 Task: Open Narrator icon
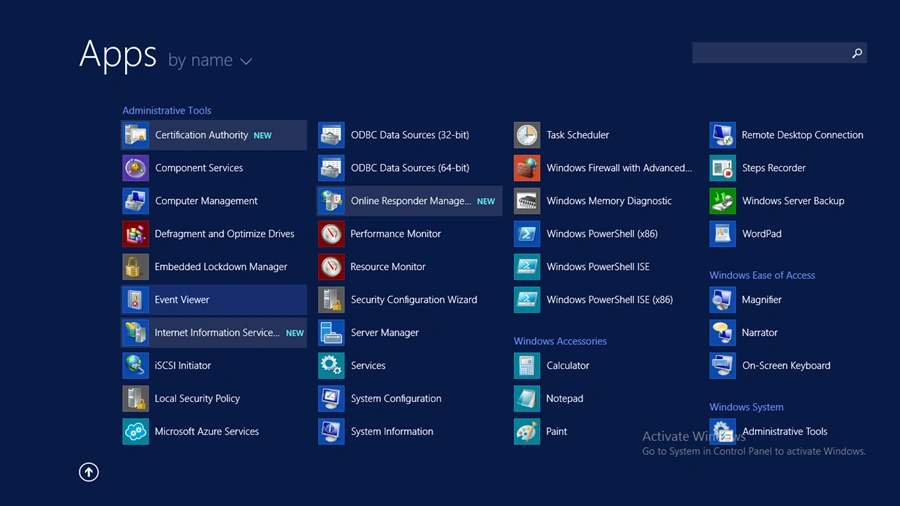click(x=723, y=333)
